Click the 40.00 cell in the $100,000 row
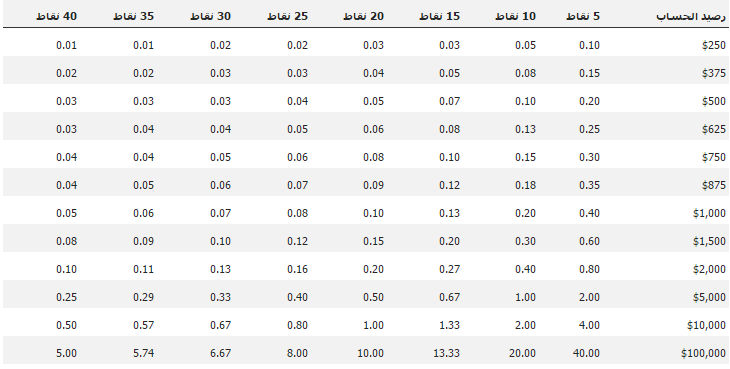 [x=586, y=353]
